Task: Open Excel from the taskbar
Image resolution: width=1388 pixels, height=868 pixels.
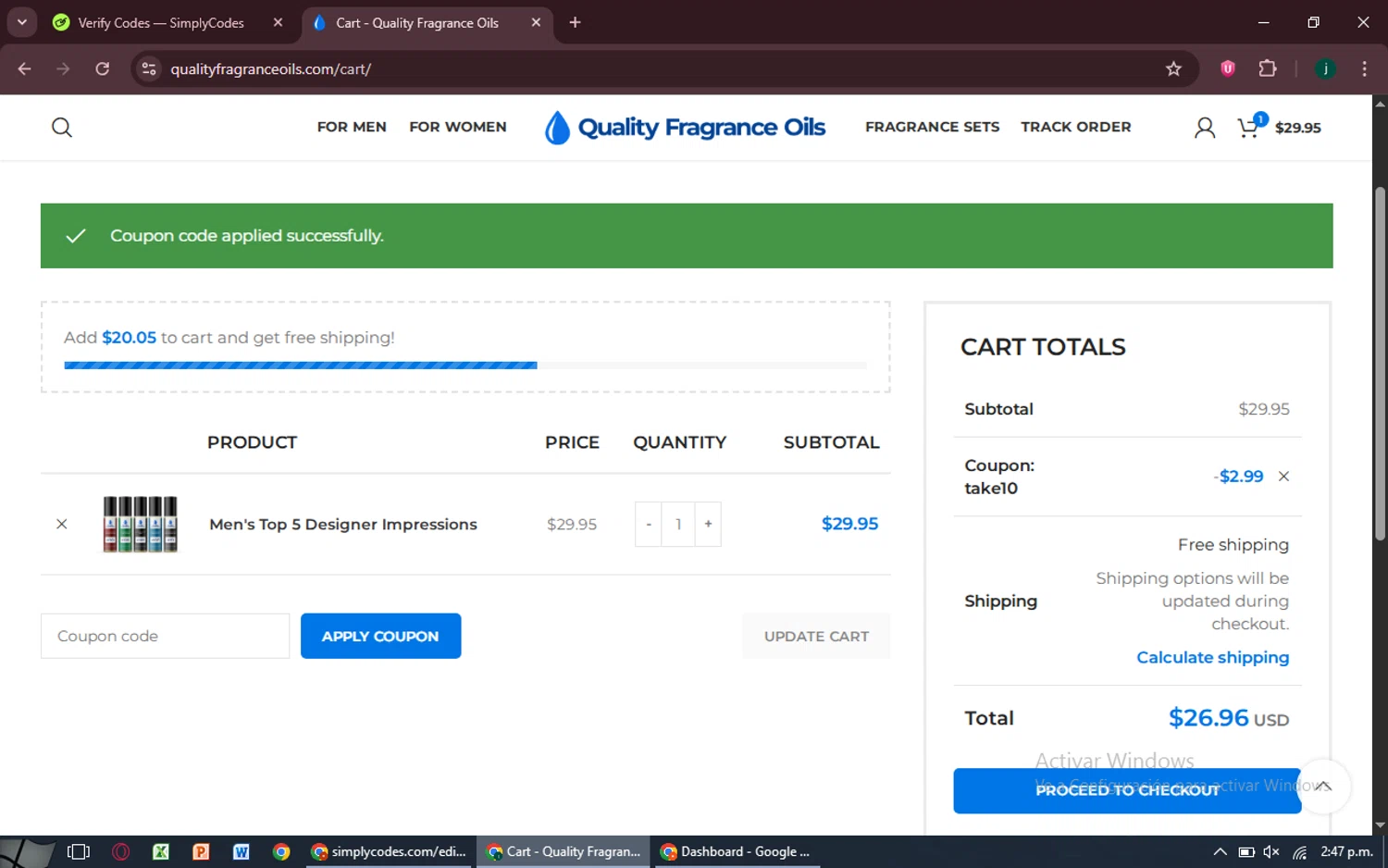Action: (x=160, y=851)
